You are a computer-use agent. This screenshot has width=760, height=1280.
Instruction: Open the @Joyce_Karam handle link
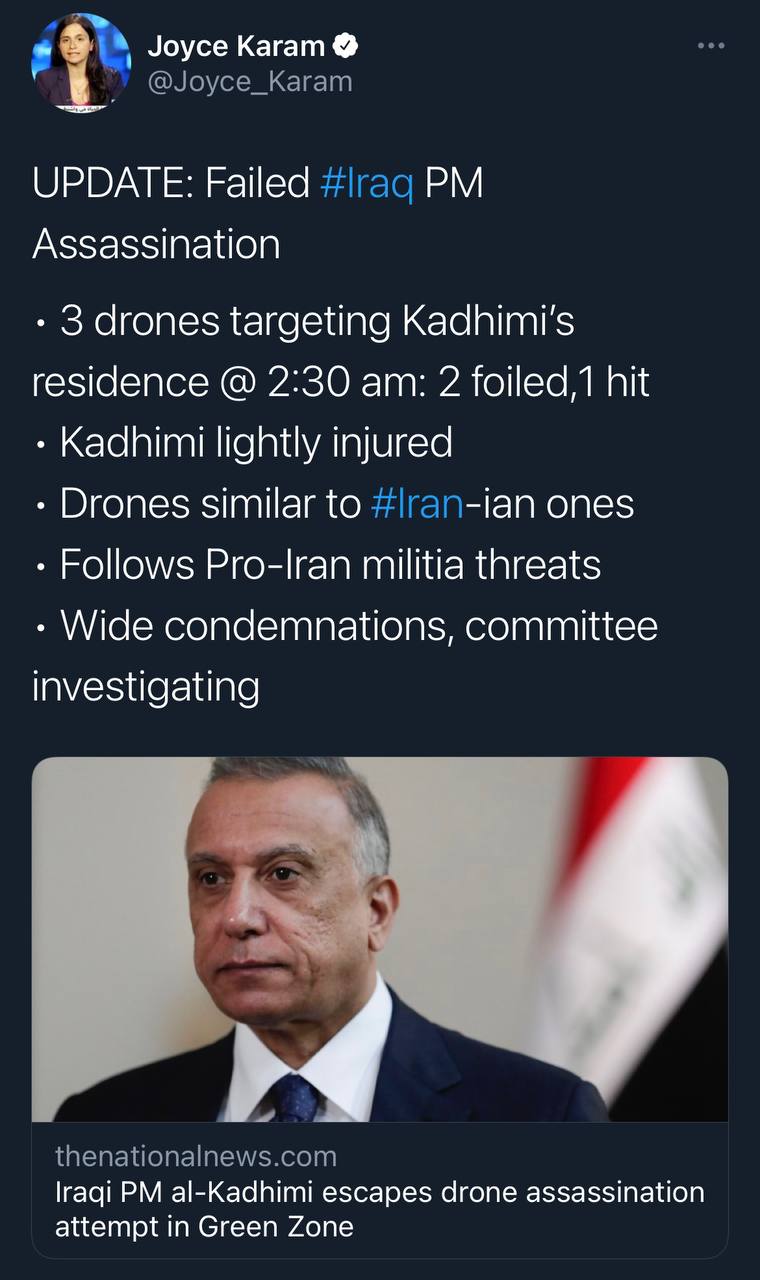pyautogui.click(x=250, y=81)
